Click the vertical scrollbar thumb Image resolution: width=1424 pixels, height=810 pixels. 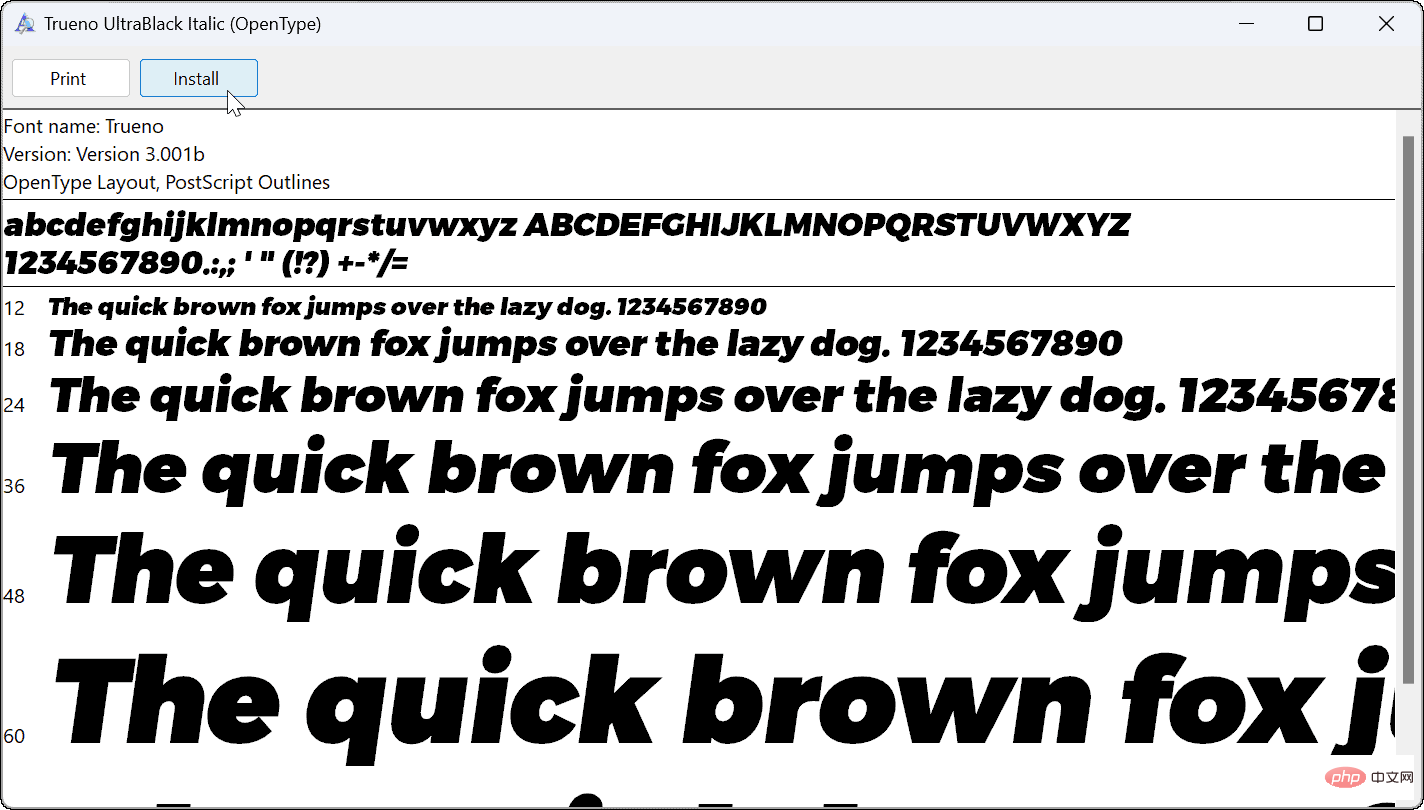pyautogui.click(x=1408, y=410)
